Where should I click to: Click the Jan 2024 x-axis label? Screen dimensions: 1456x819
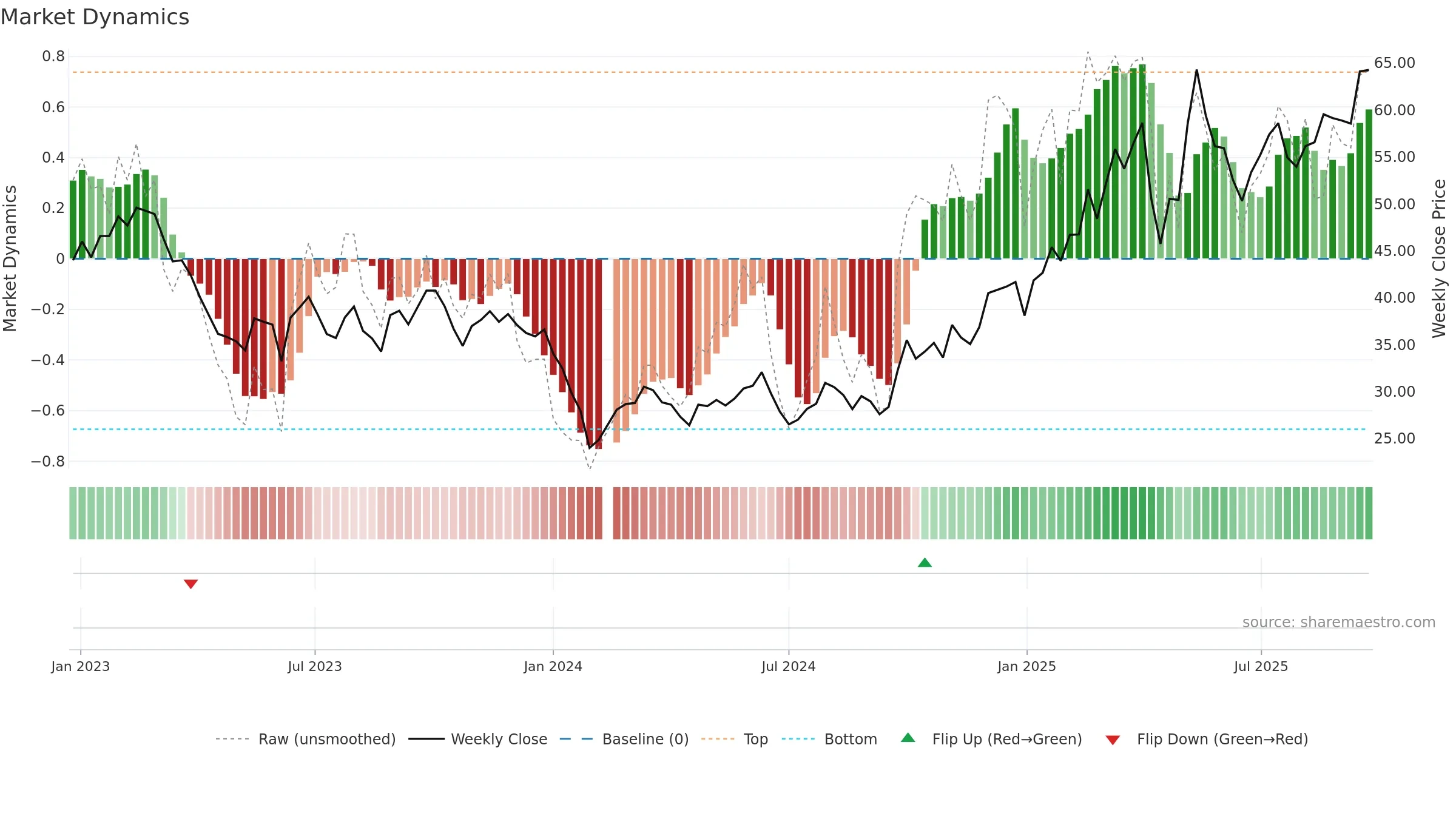(x=553, y=666)
